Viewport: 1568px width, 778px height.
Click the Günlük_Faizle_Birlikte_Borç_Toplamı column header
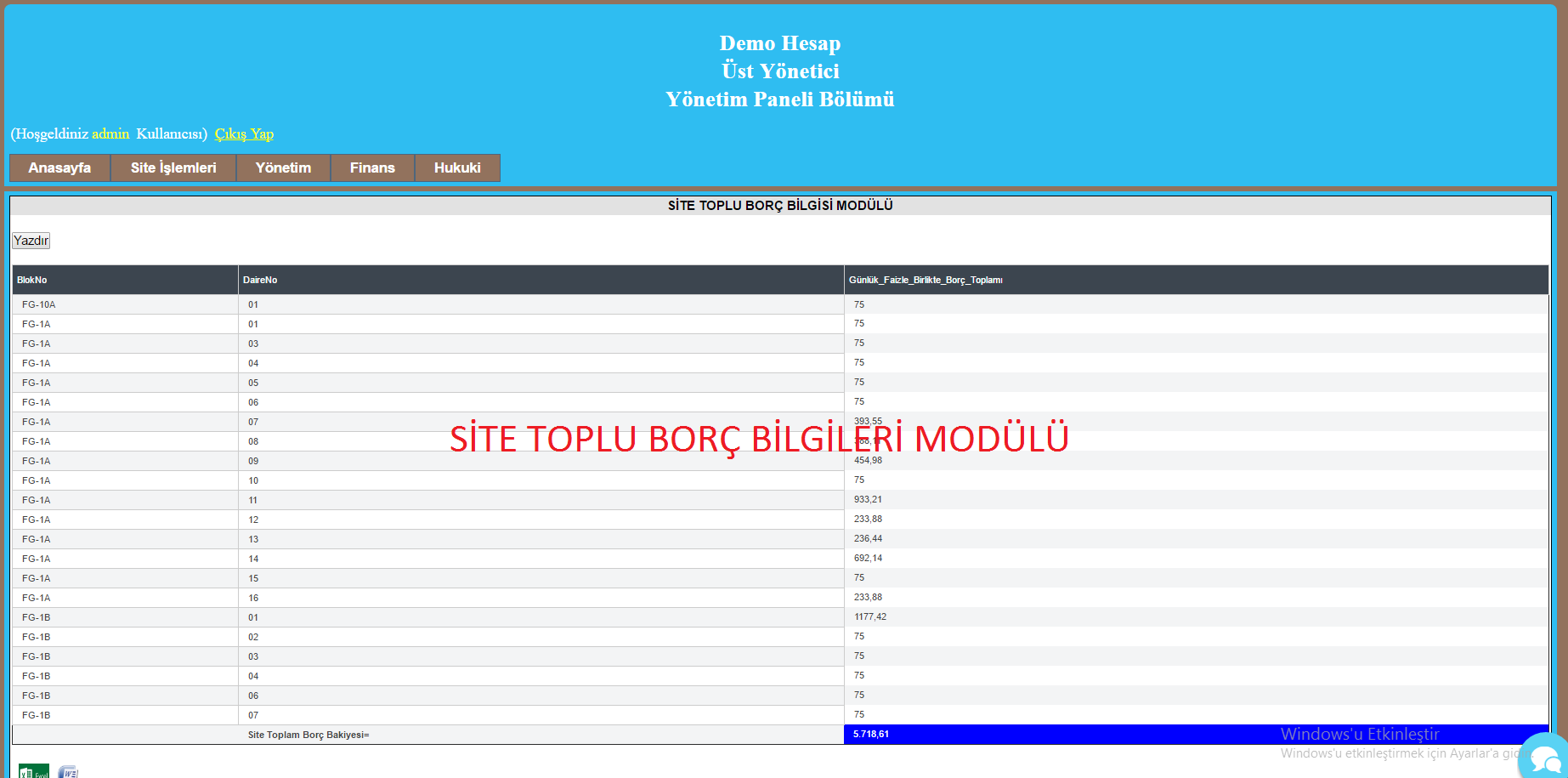pos(926,280)
